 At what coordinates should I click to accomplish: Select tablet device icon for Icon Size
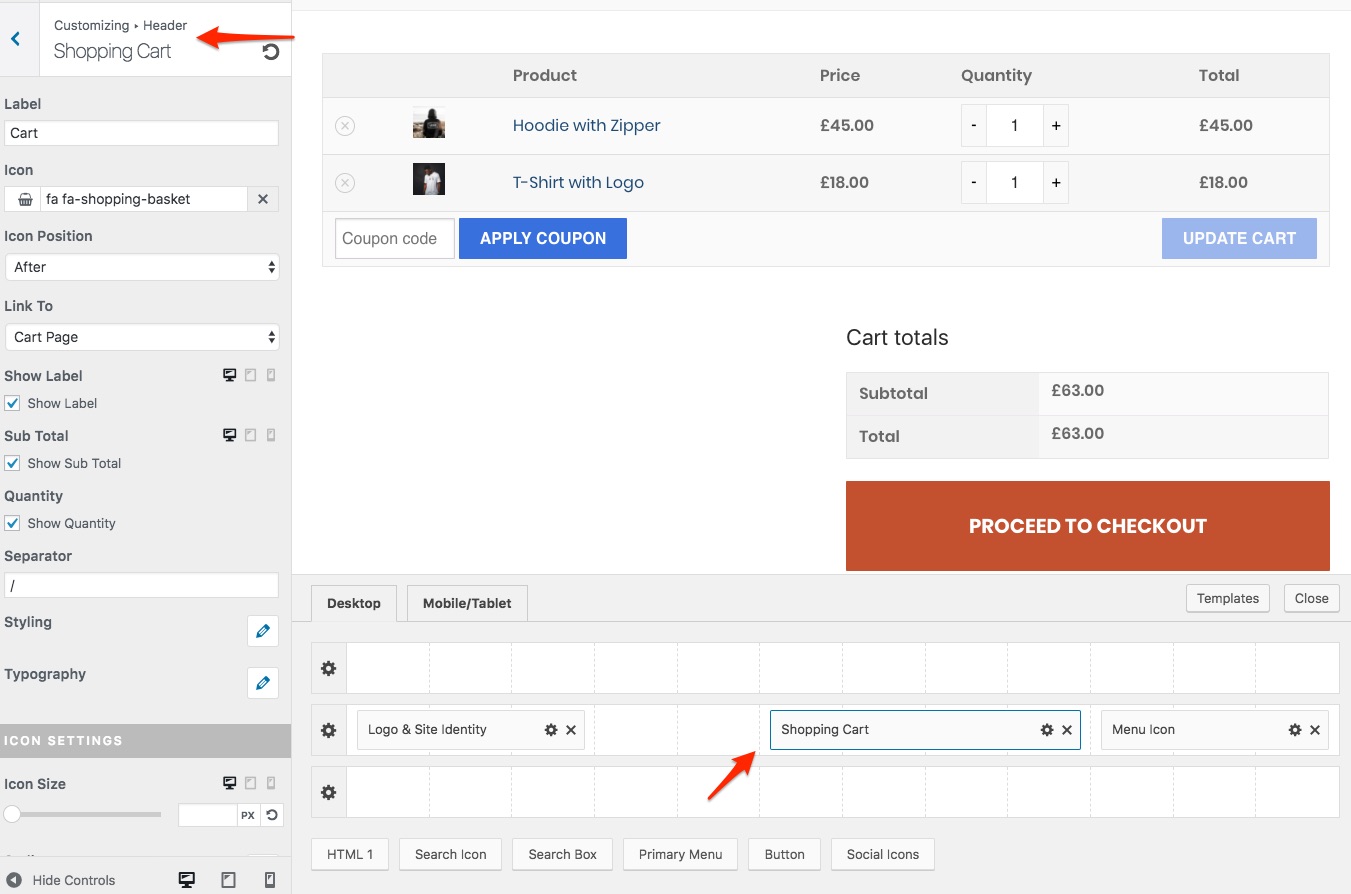click(x=250, y=784)
